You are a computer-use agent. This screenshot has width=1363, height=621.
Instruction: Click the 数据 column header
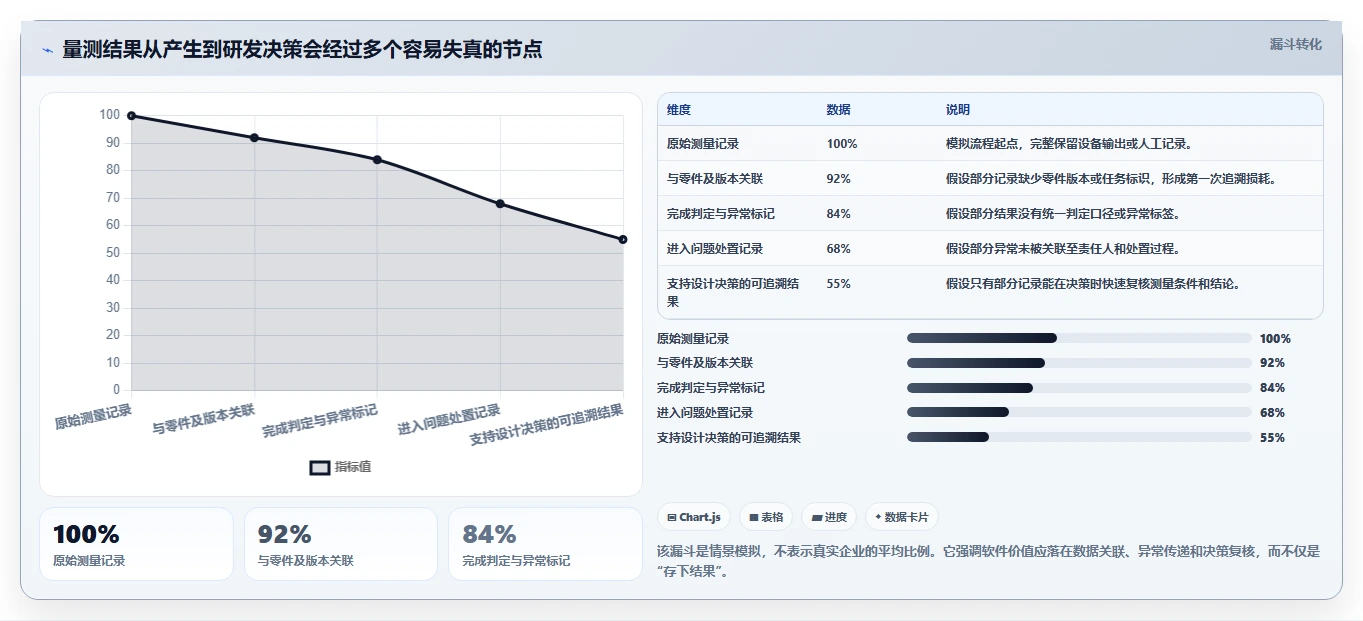coord(839,110)
